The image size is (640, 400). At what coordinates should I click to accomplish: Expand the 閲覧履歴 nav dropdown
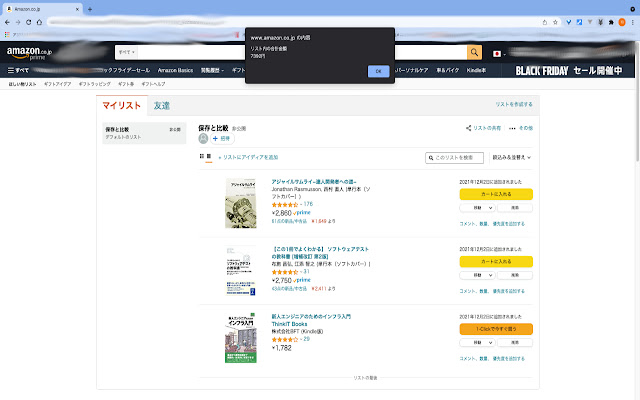coord(212,70)
